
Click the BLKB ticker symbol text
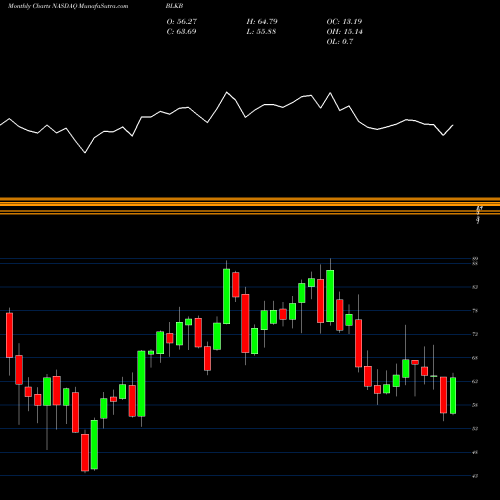tap(174, 6)
